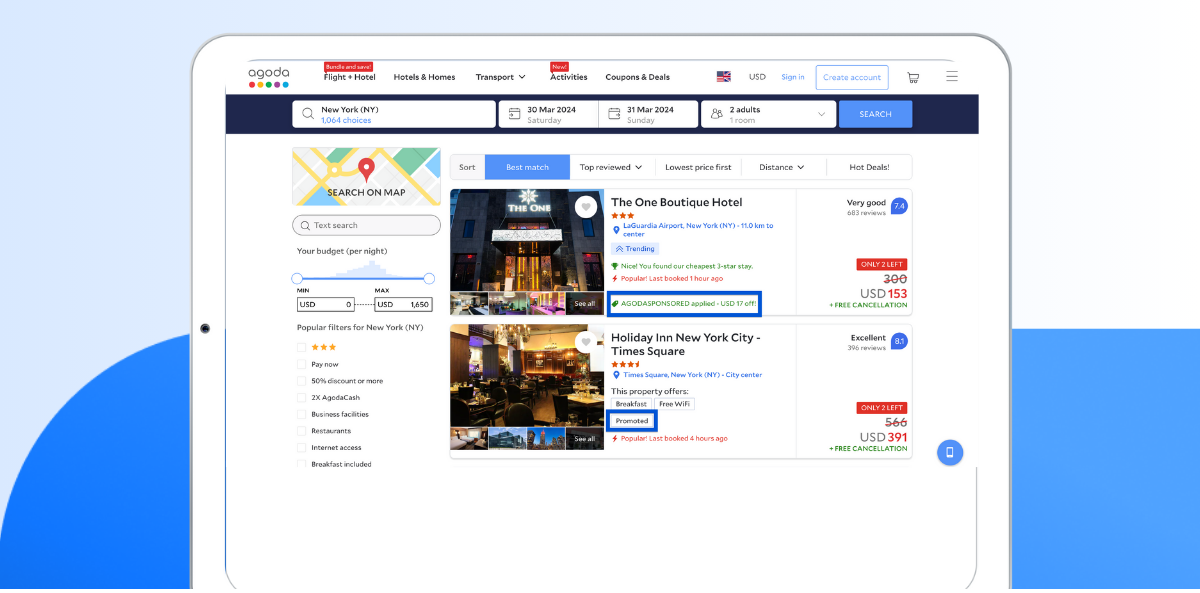This screenshot has width=1200, height=593.
Task: Check the 3-star filter checkbox
Action: pos(301,347)
